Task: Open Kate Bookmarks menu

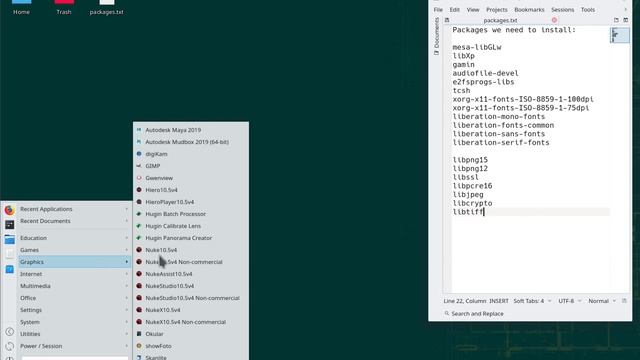Action: pos(529,9)
